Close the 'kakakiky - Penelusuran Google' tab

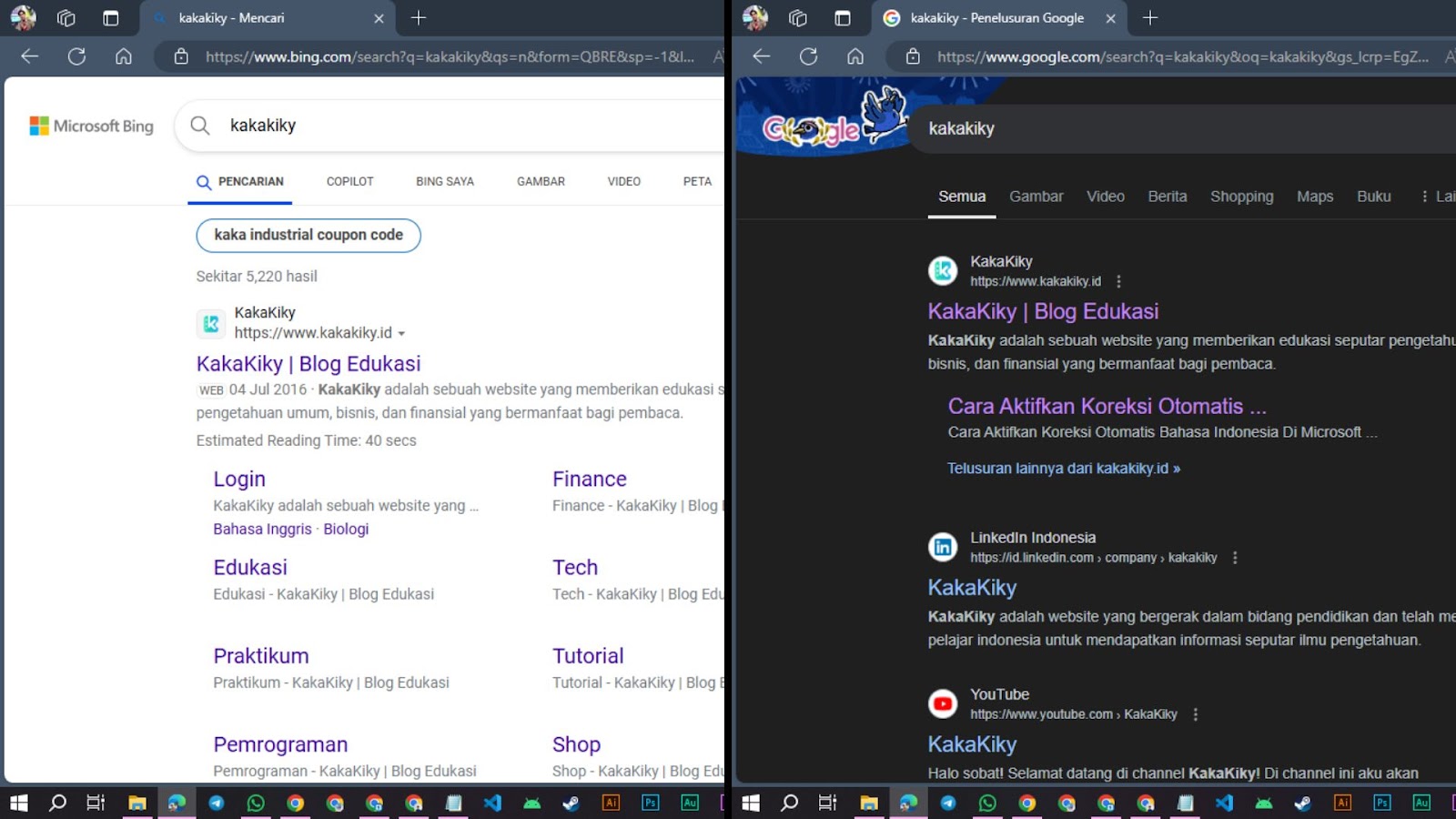pos(1110,18)
